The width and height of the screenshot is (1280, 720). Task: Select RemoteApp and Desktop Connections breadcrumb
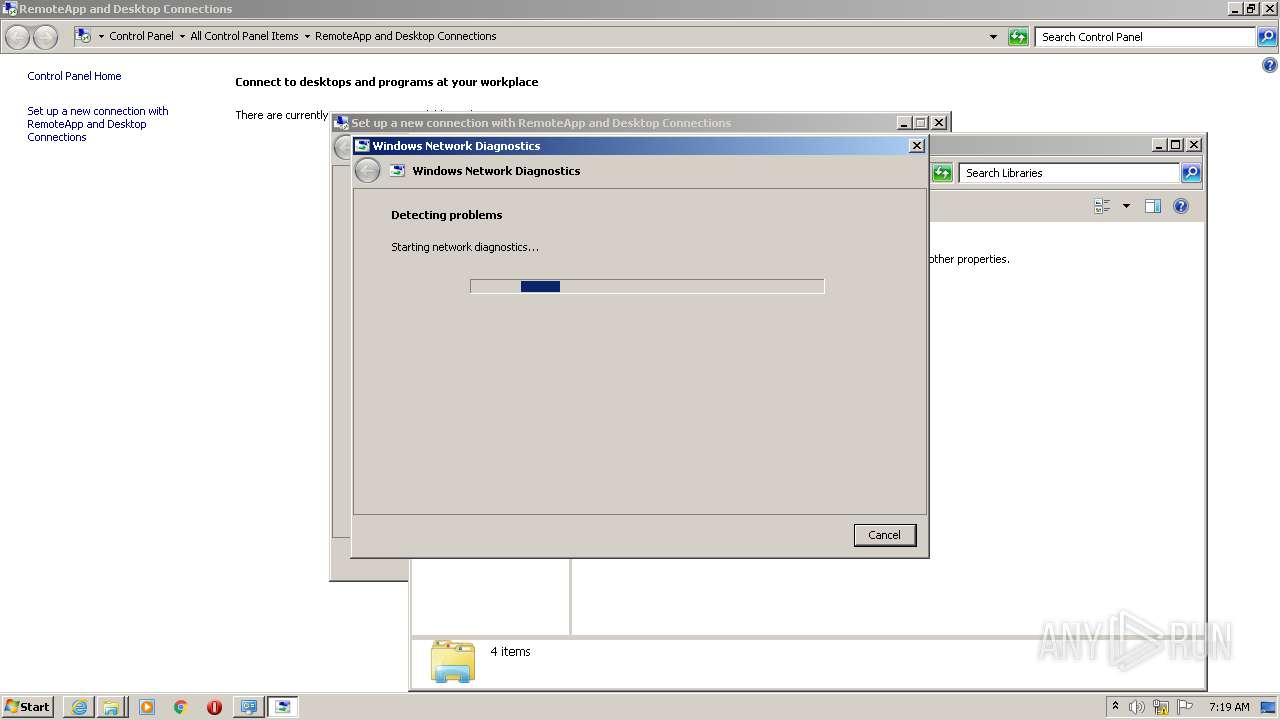tap(405, 36)
